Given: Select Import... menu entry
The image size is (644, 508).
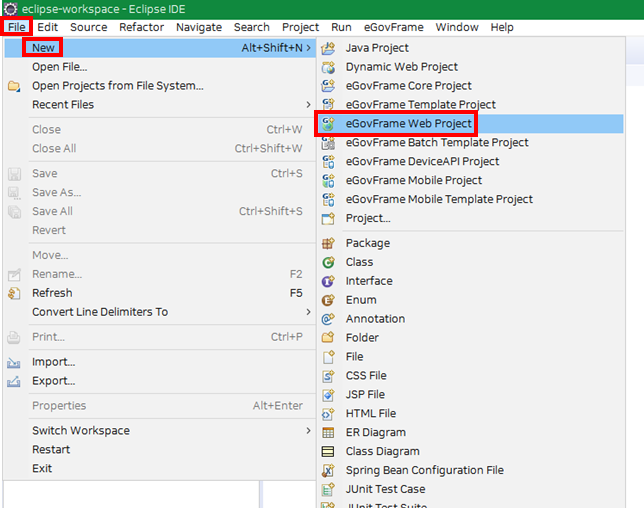Looking at the screenshot, I should pyautogui.click(x=159, y=362).
